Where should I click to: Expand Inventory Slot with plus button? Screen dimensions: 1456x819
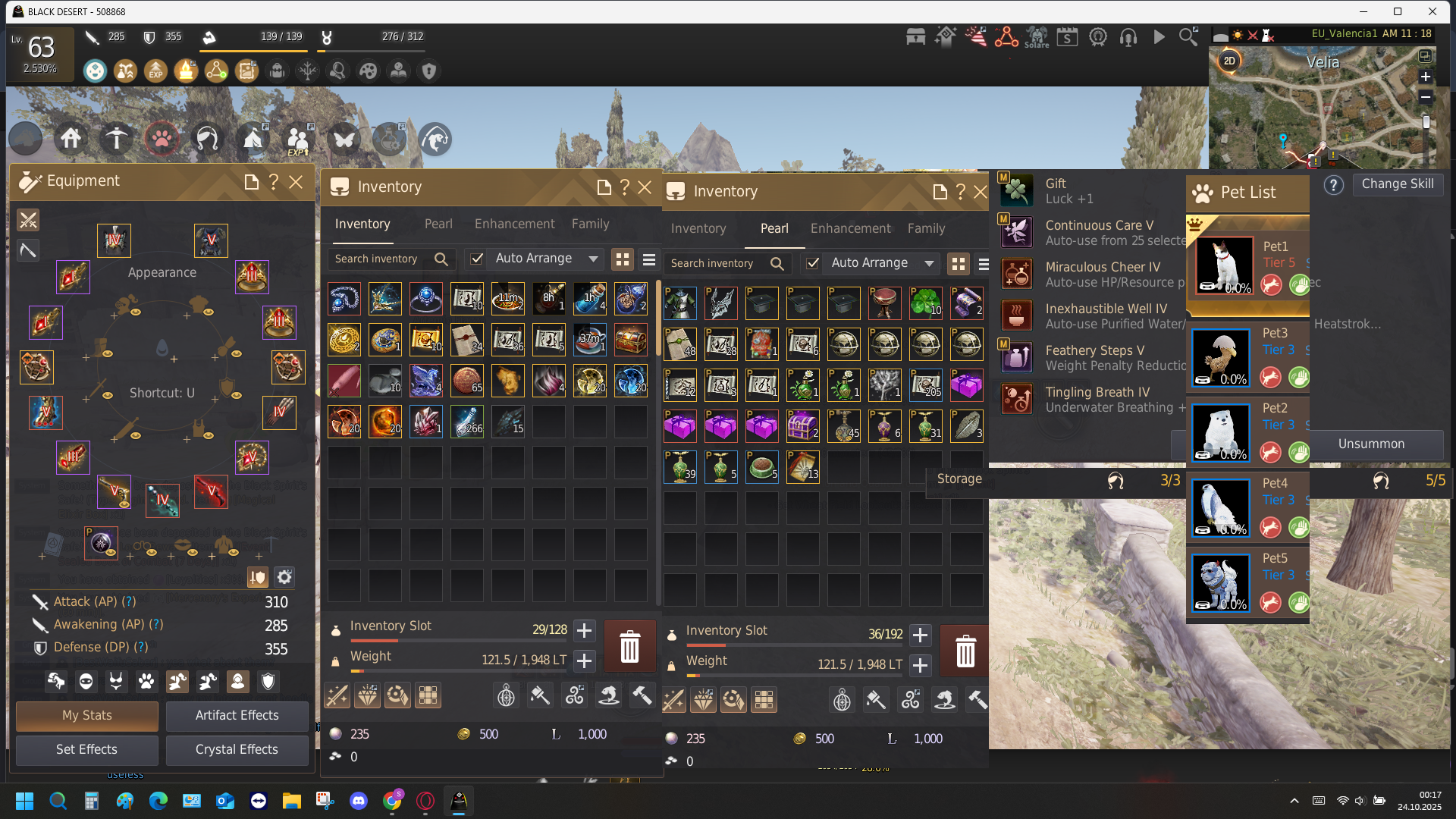[x=584, y=630]
